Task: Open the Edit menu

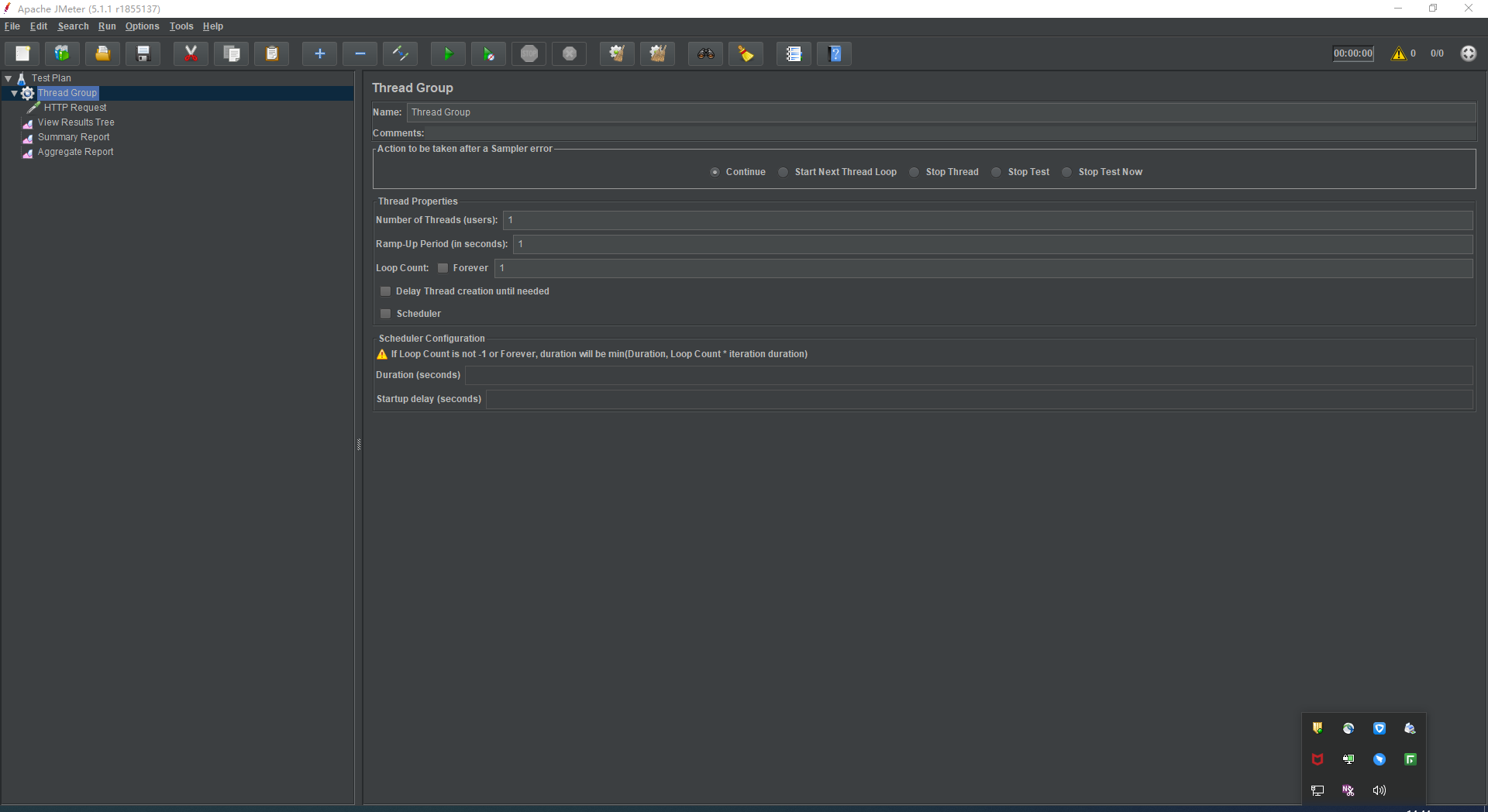Action: [x=39, y=26]
